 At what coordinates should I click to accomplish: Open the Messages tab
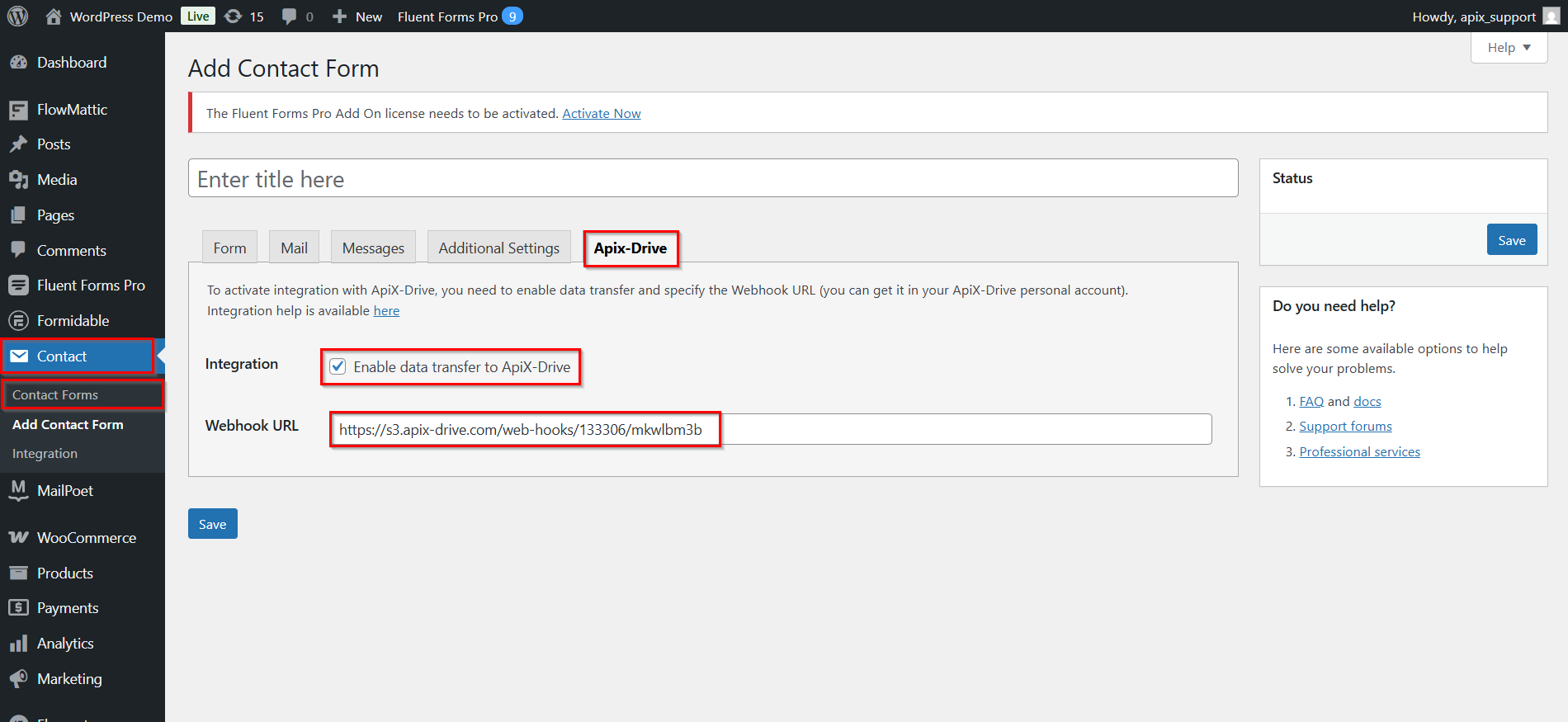[x=373, y=248]
